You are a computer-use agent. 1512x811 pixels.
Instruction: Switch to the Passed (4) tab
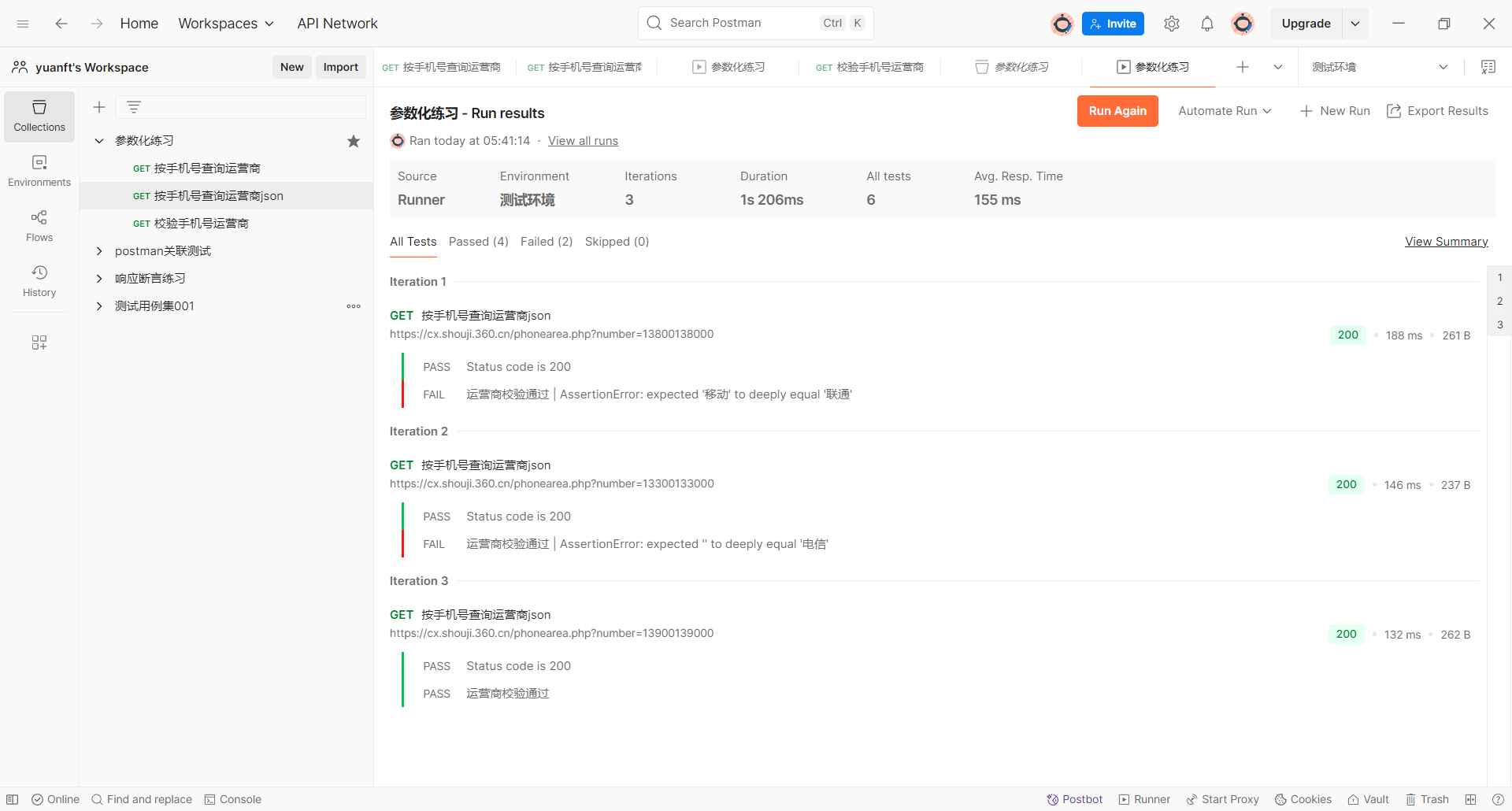pos(479,242)
